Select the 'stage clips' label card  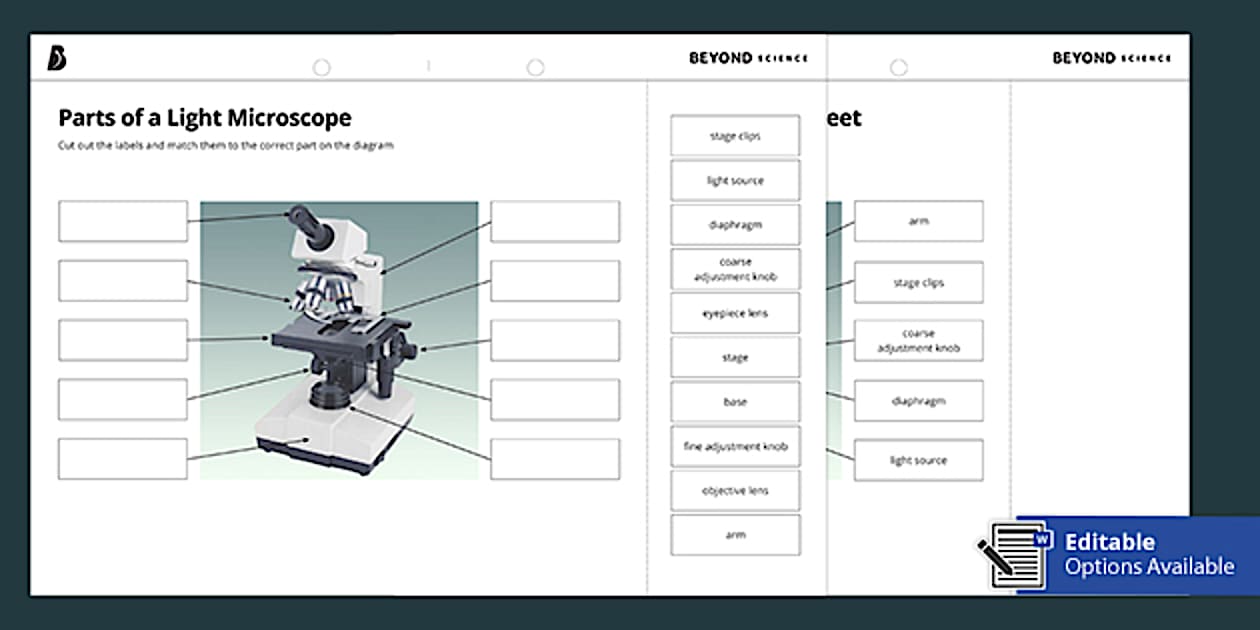(736, 135)
